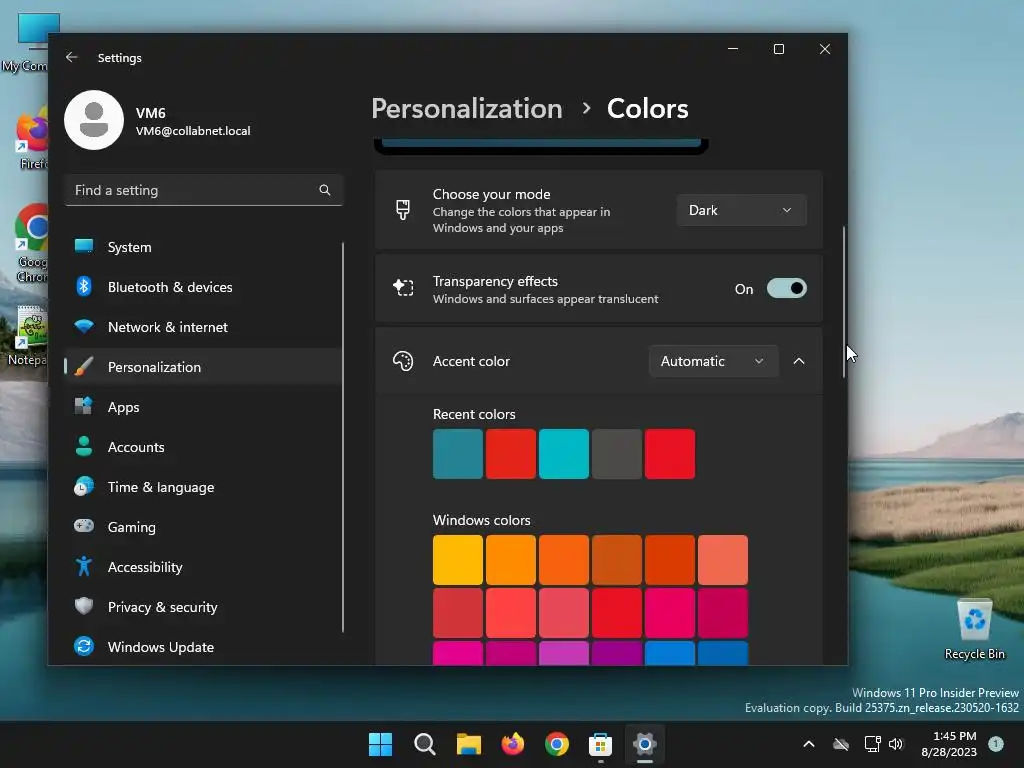Viewport: 1024px width, 768px height.
Task: Open File Explorer from the taskbar
Action: click(468, 744)
